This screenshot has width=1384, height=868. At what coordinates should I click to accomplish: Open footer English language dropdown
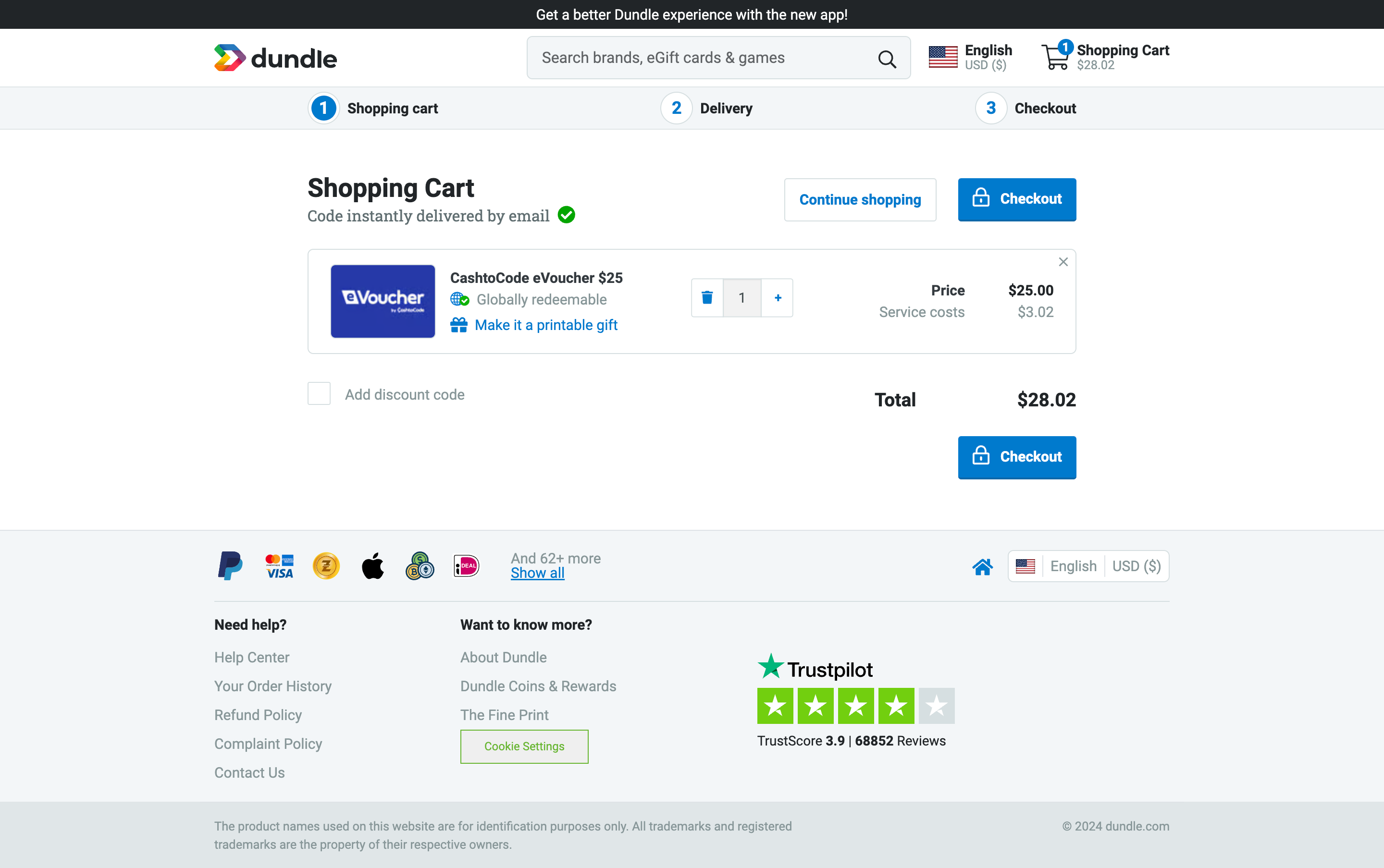pyautogui.click(x=1073, y=566)
